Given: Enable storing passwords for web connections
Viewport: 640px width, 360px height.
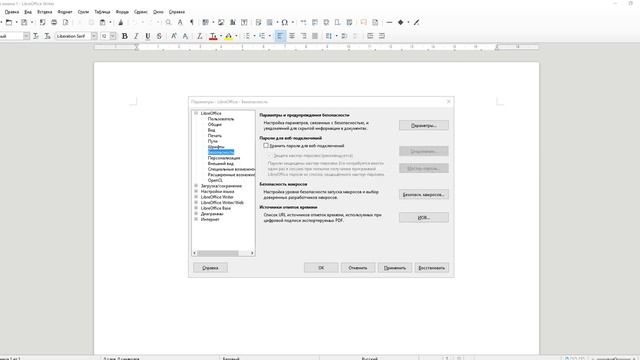Looking at the screenshot, I should [266, 145].
